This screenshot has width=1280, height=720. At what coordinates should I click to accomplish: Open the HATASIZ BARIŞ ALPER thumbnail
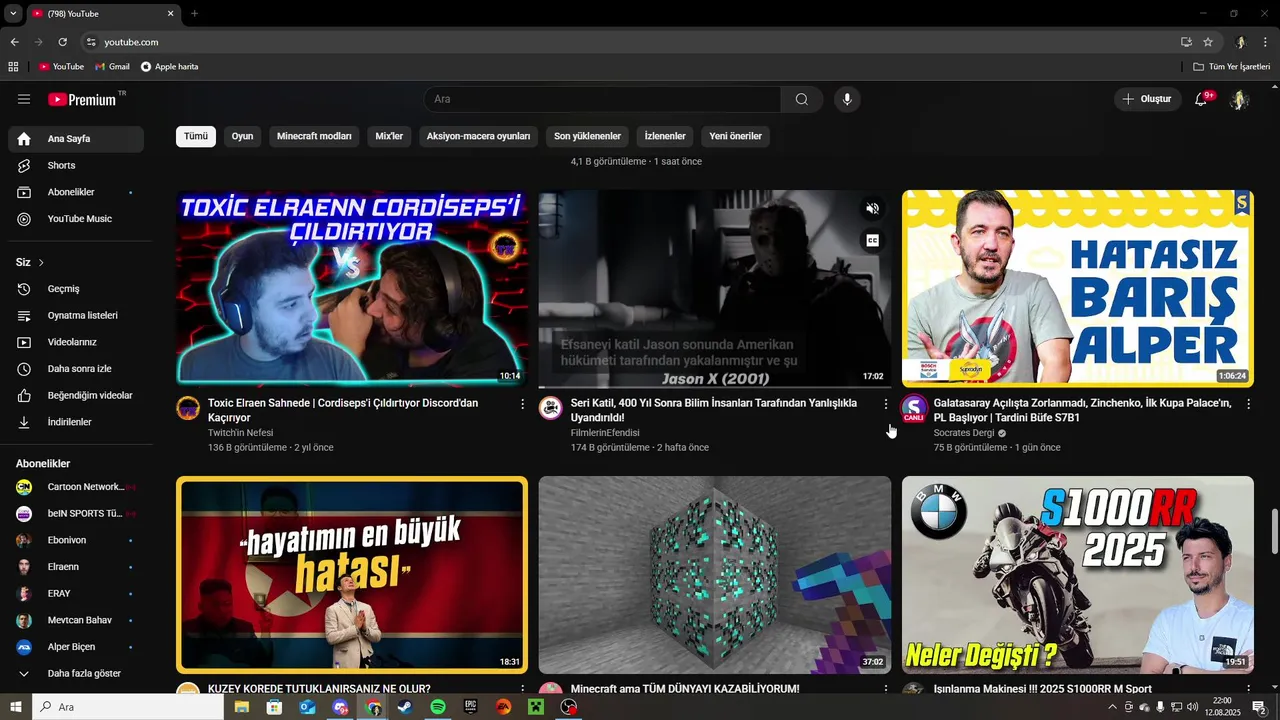click(1077, 289)
